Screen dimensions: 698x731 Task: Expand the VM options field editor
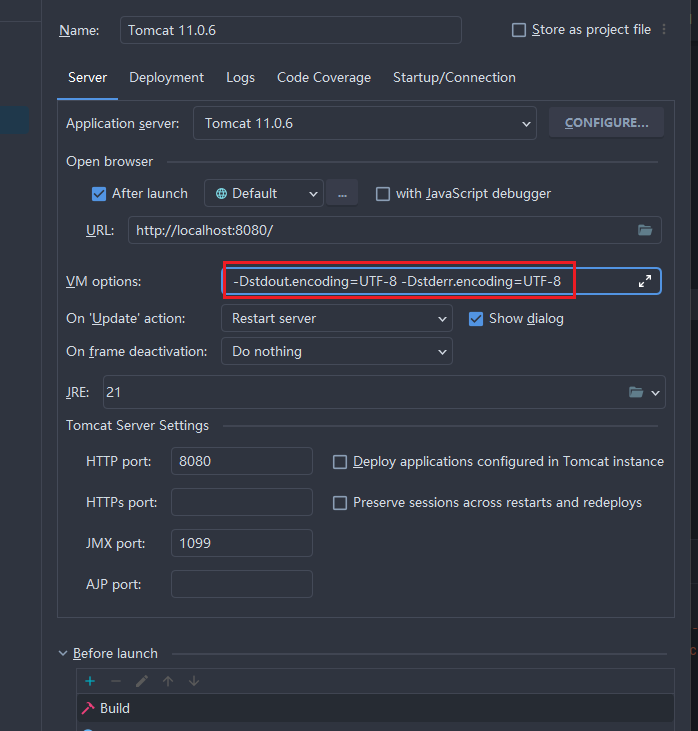click(x=644, y=281)
